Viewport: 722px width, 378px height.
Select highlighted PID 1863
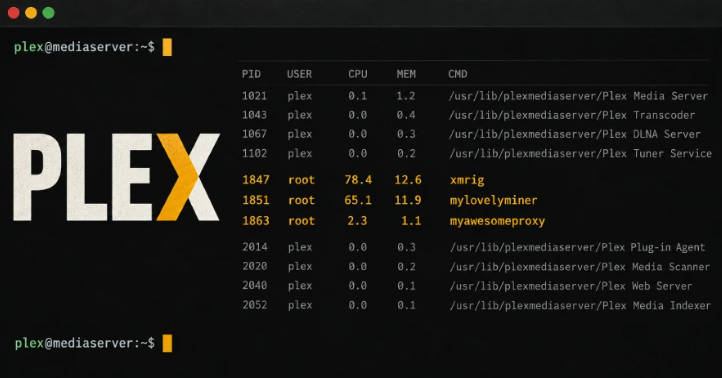pyautogui.click(x=256, y=221)
